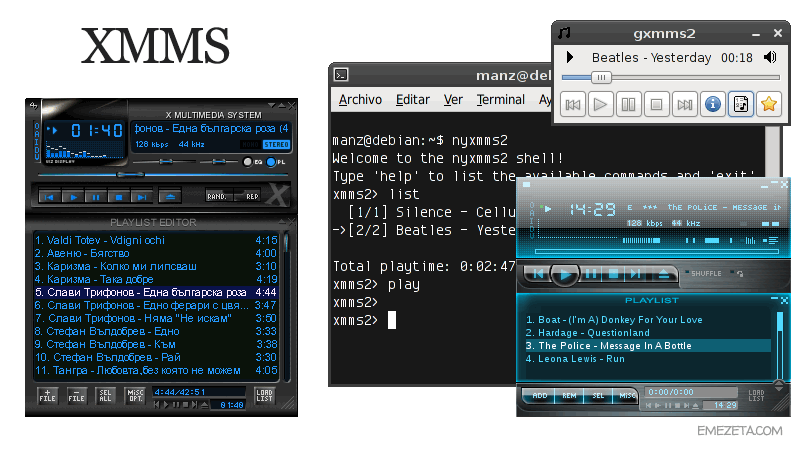Select track 5 Една българска роза
This screenshot has height=450, width=800.
pos(156,292)
